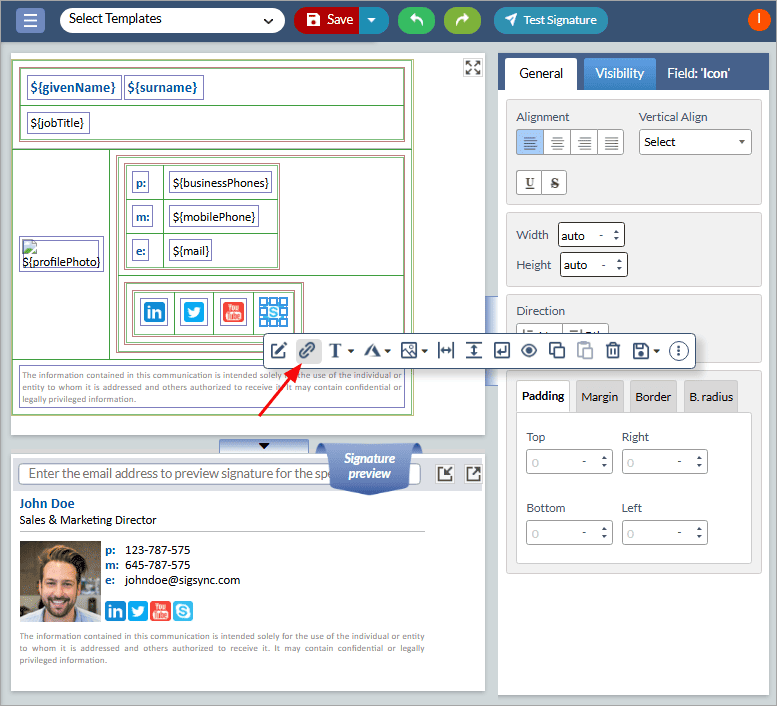Viewport: 777px width, 706px height.
Task: Switch to the Visibility tab
Action: click(x=619, y=73)
